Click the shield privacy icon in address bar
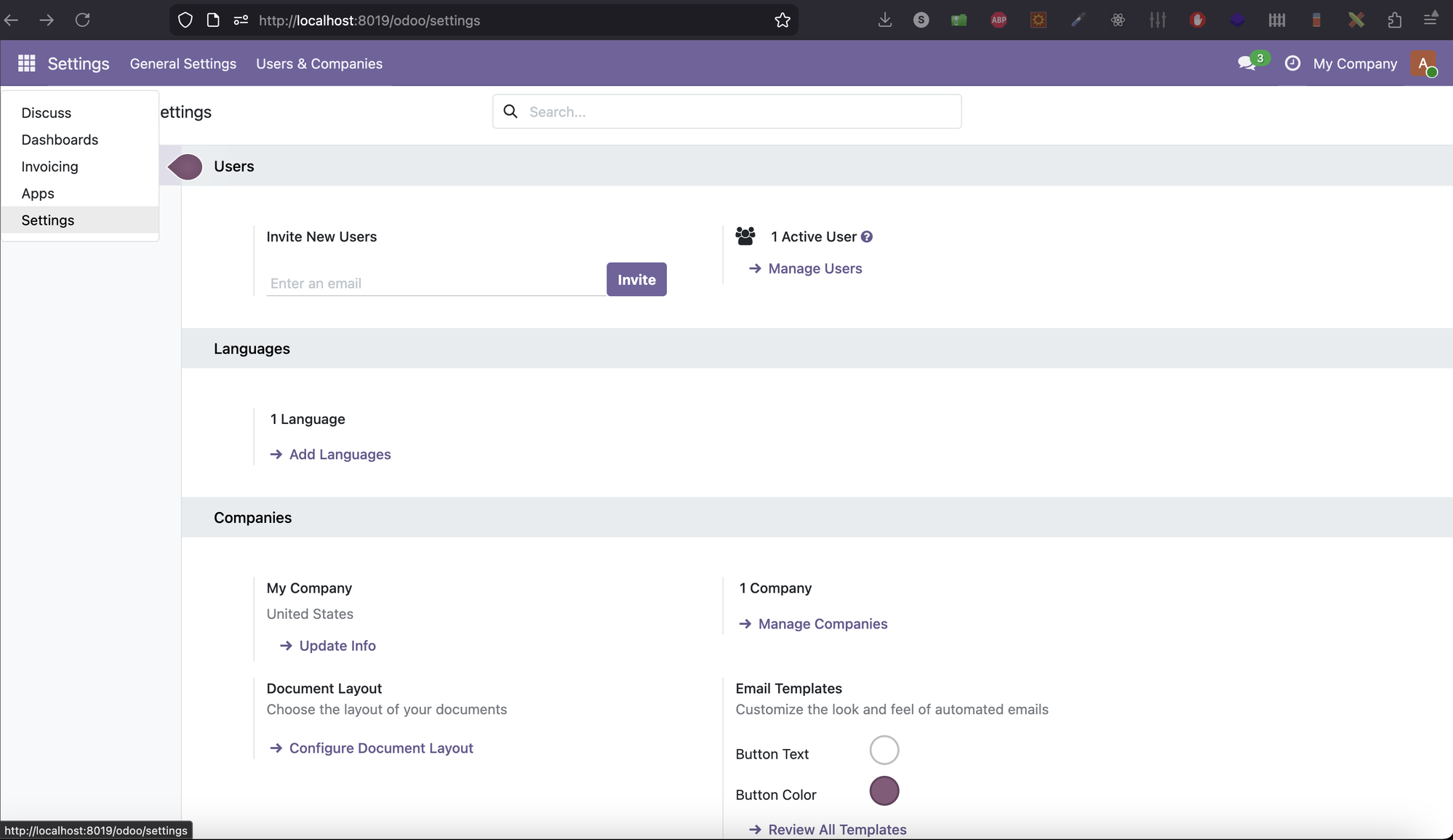 (185, 20)
